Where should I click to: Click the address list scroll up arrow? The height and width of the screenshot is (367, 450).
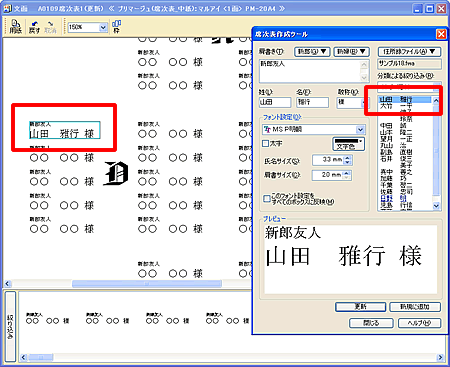[x=436, y=100]
